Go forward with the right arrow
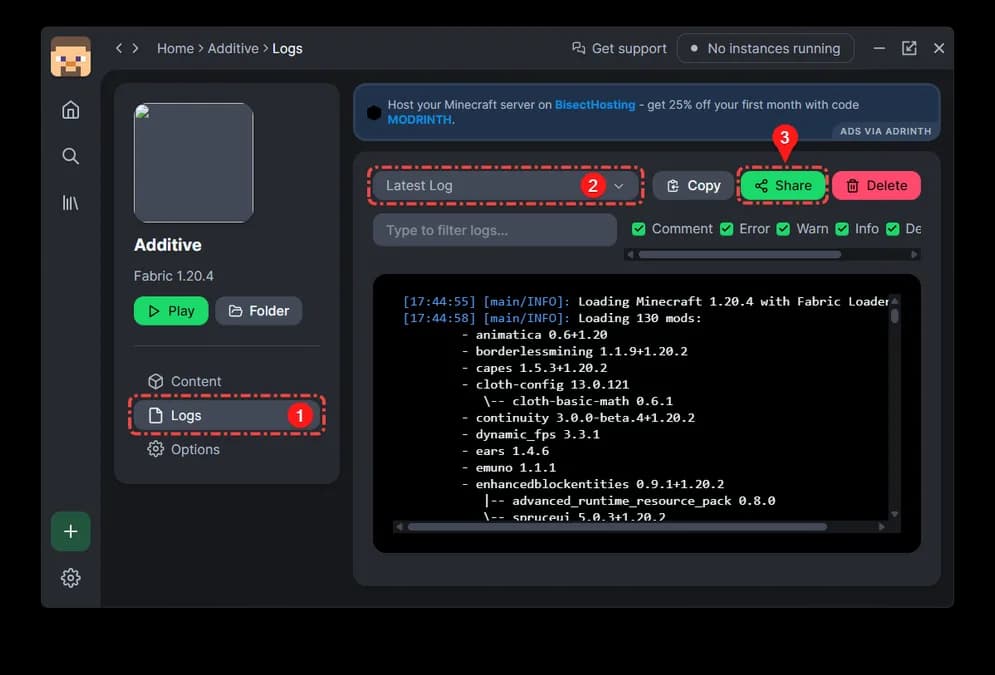The height and width of the screenshot is (675, 995). coord(135,48)
